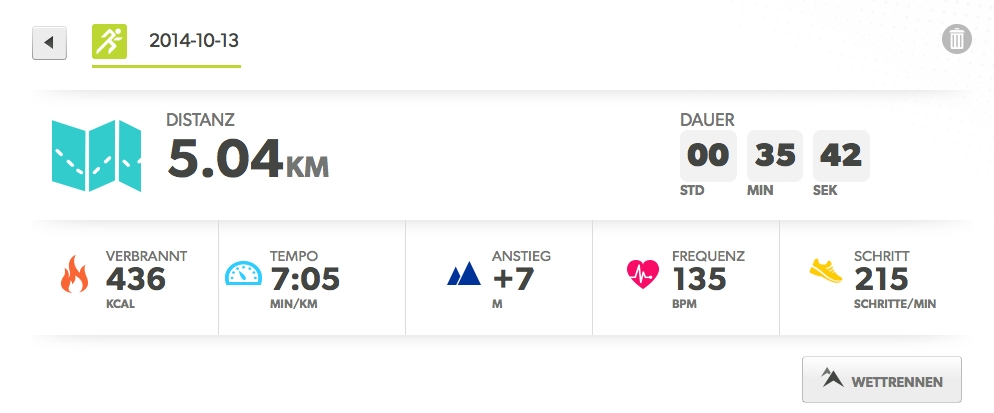Screen dimensions: 994x413
Task: Click the 5.04 KM distance value
Action: pyautogui.click(x=247, y=158)
